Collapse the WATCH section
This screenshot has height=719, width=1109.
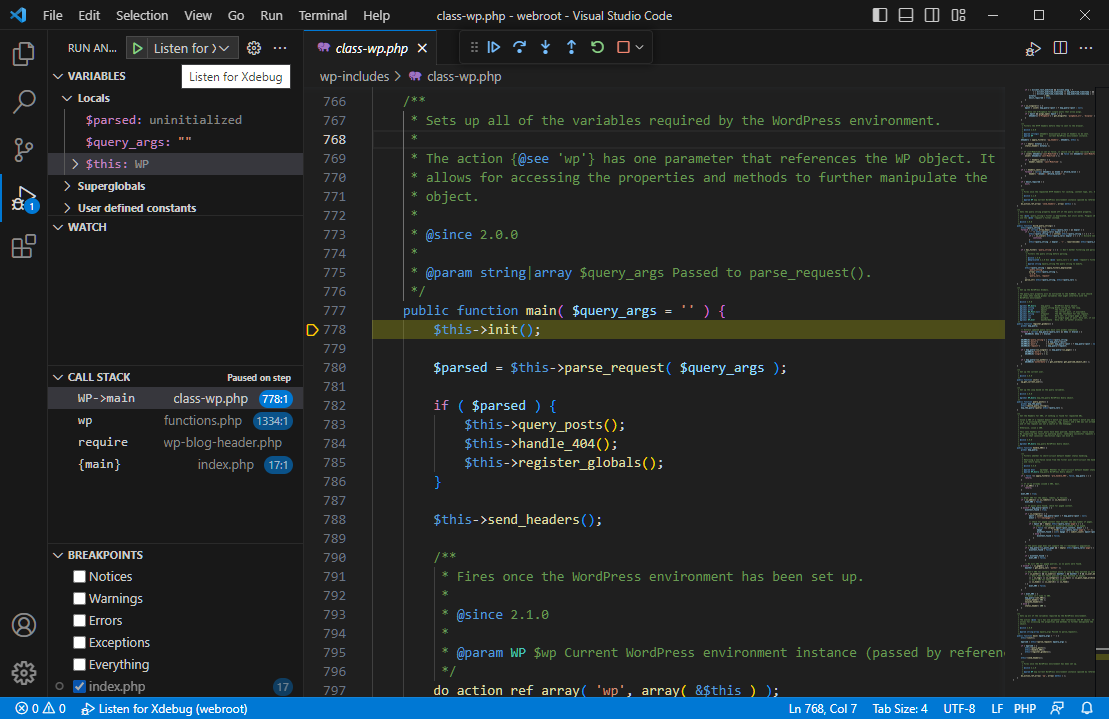58,227
